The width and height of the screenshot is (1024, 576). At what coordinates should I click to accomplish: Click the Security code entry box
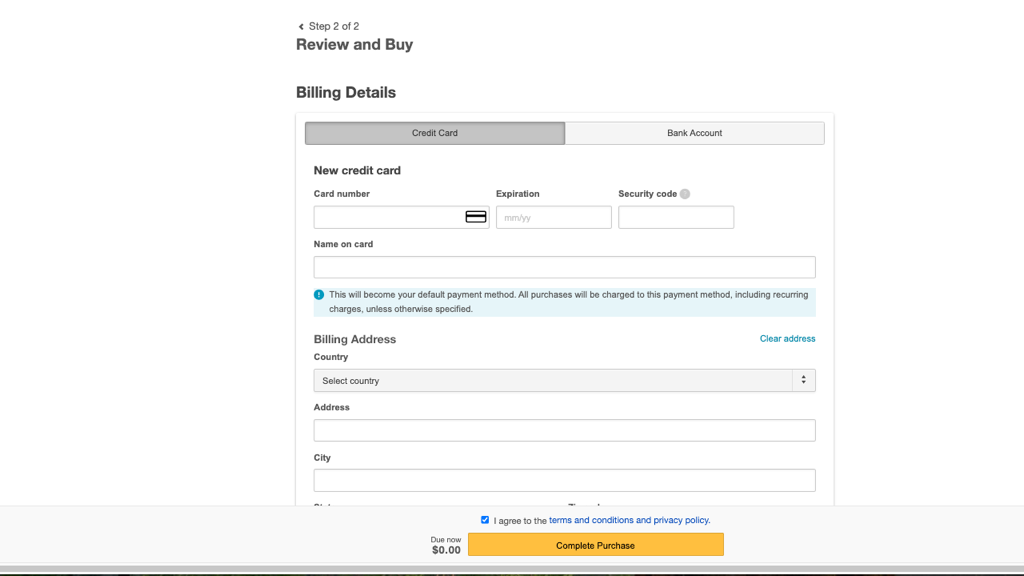(676, 216)
